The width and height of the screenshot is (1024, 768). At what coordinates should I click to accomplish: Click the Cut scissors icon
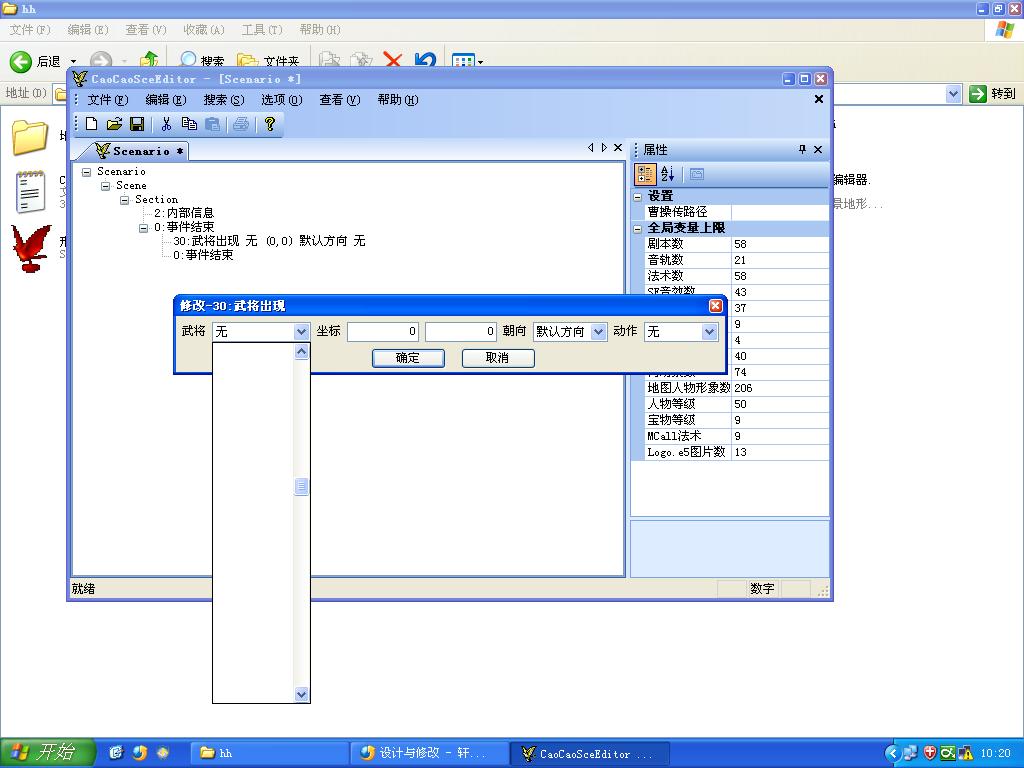(166, 124)
